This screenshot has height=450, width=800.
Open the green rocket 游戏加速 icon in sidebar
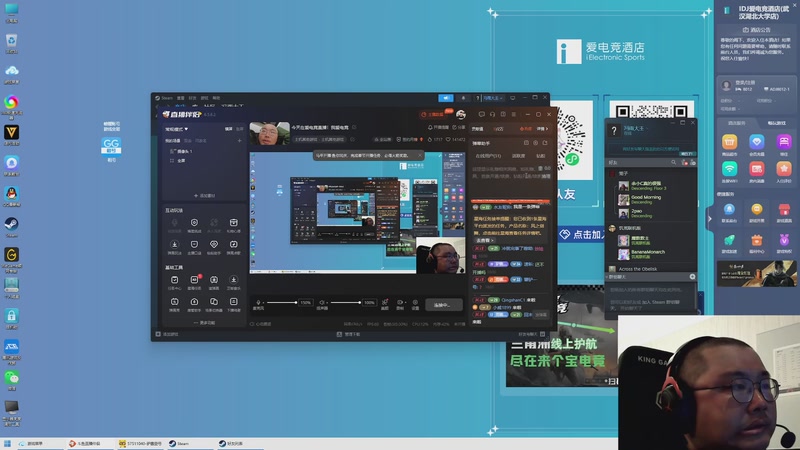point(729,240)
